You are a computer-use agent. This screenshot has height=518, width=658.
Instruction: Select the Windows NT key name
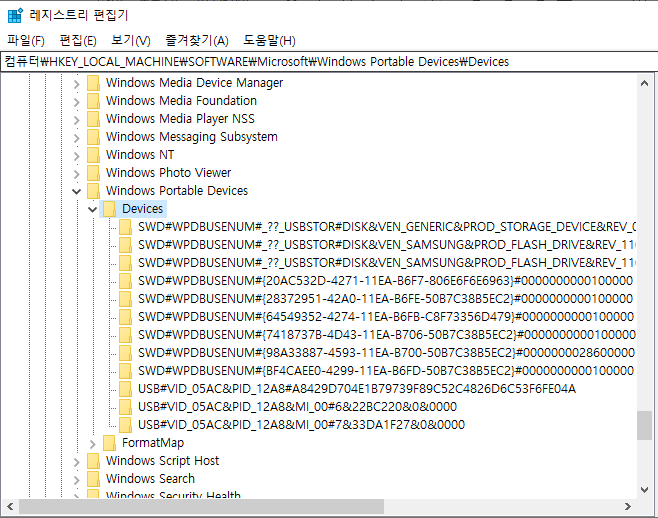pos(140,155)
